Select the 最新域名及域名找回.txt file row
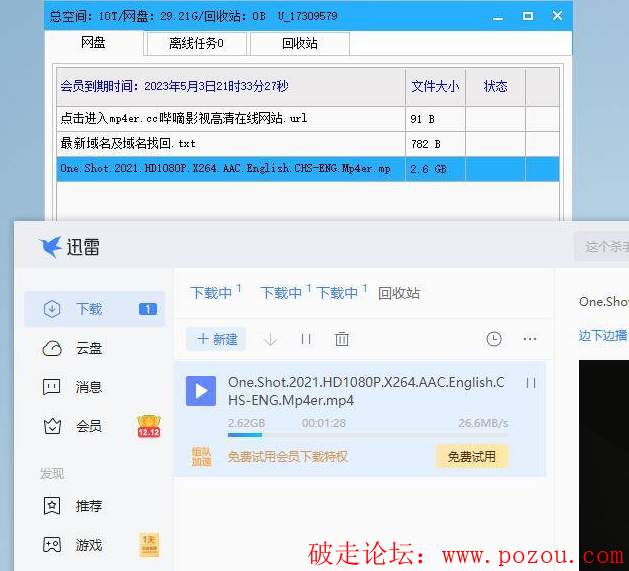Screen dimensions: 629x571 tap(308, 144)
